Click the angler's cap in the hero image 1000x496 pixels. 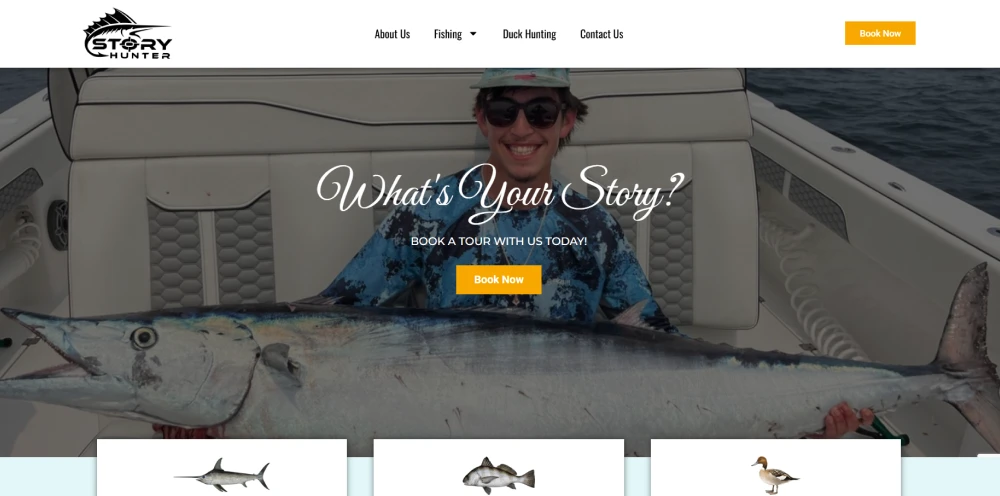coord(520,78)
